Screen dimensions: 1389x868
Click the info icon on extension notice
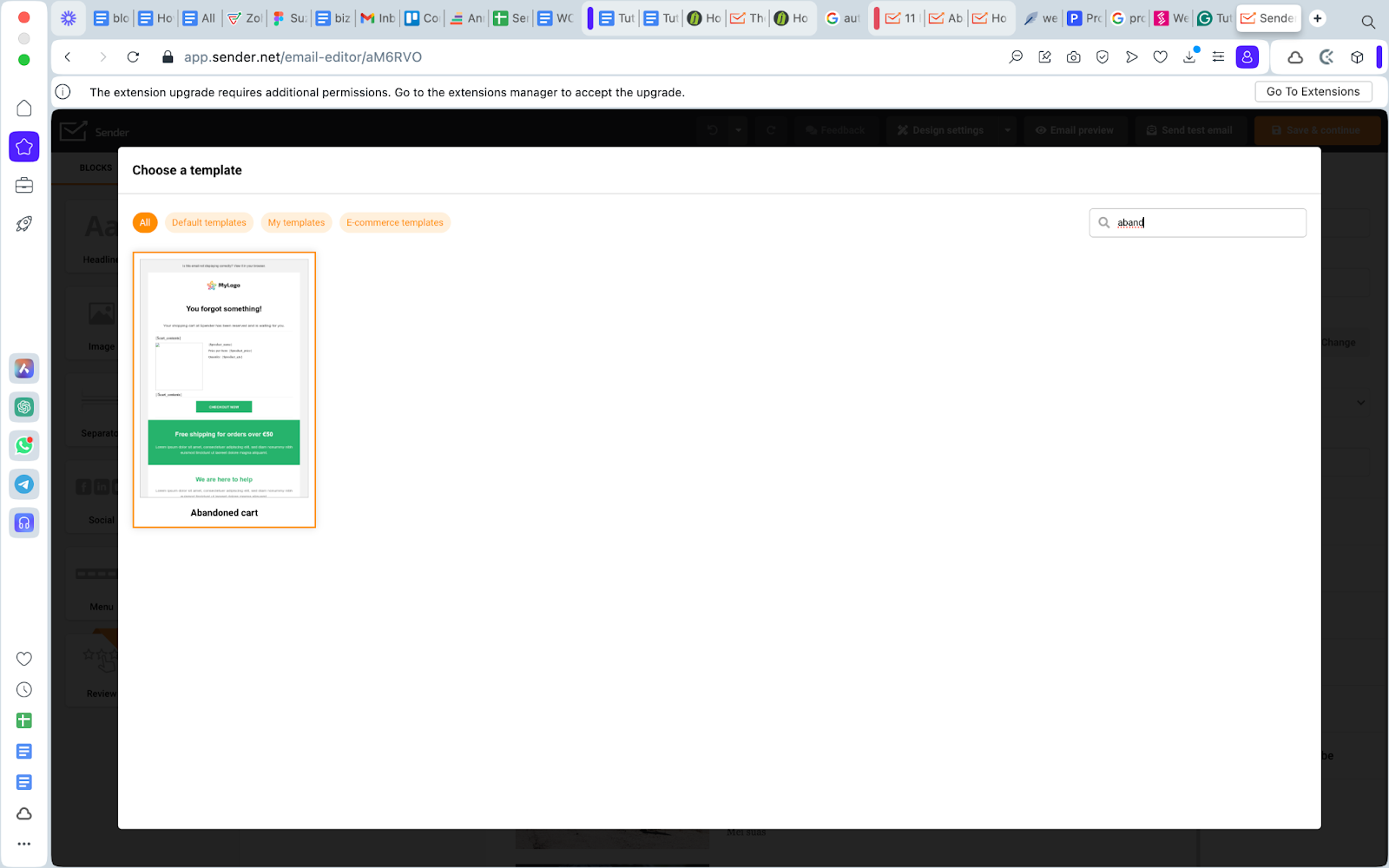[63, 92]
